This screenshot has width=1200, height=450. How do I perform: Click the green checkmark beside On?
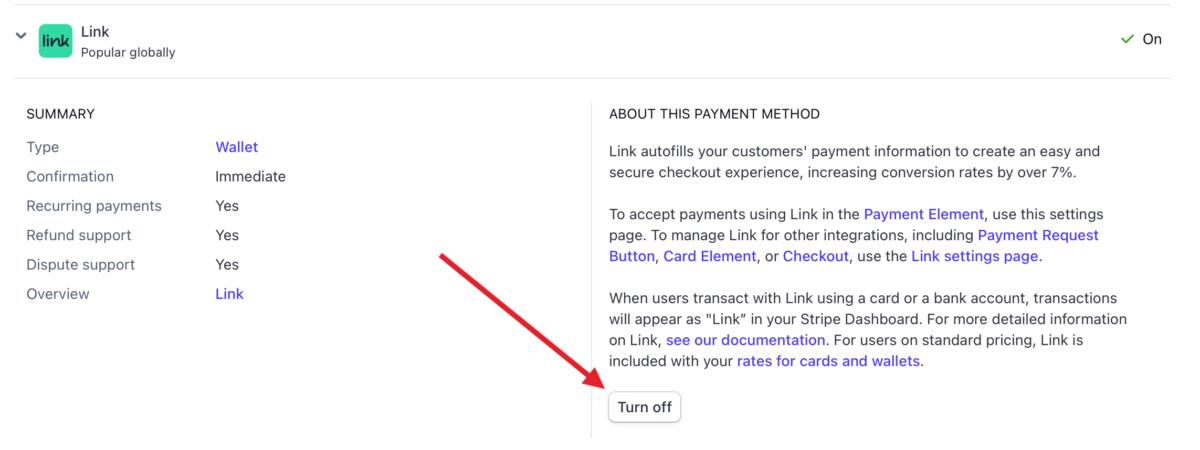tap(1128, 40)
